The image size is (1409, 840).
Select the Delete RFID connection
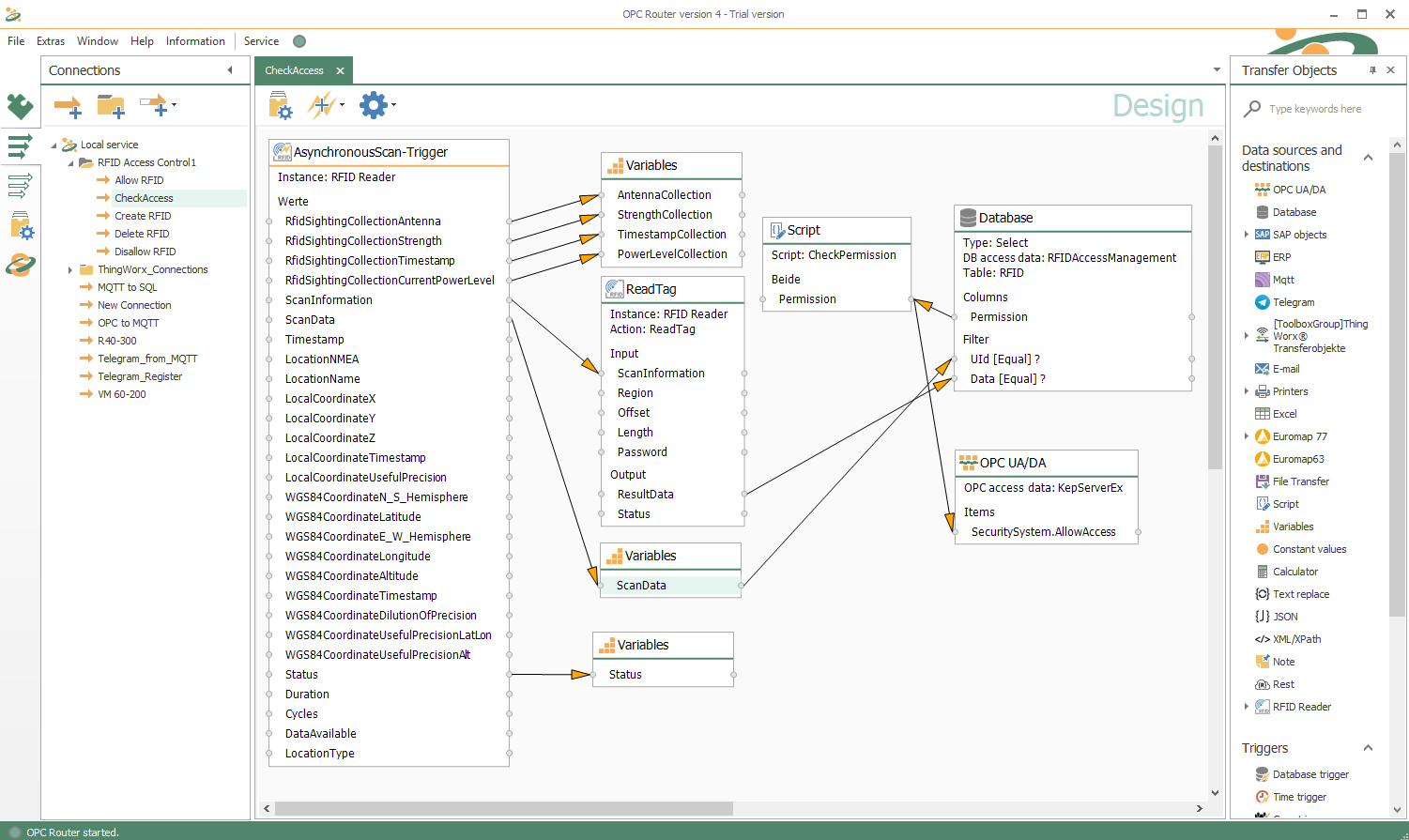pyautogui.click(x=142, y=234)
